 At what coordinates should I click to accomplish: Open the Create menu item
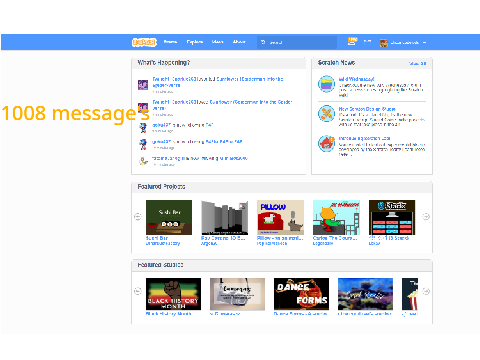click(x=170, y=42)
